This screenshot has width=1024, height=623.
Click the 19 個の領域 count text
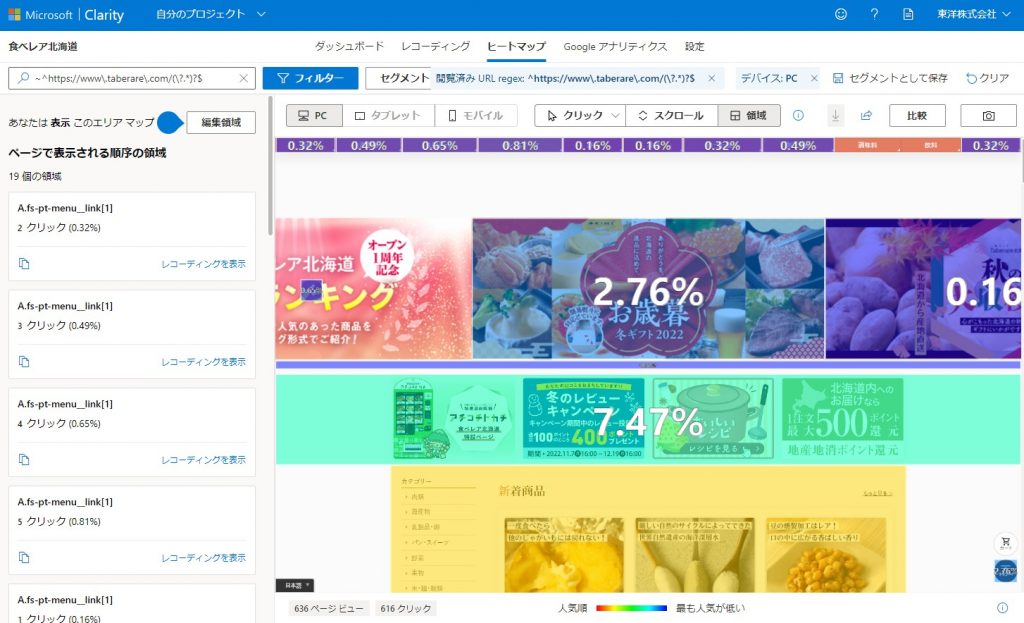coord(35,176)
